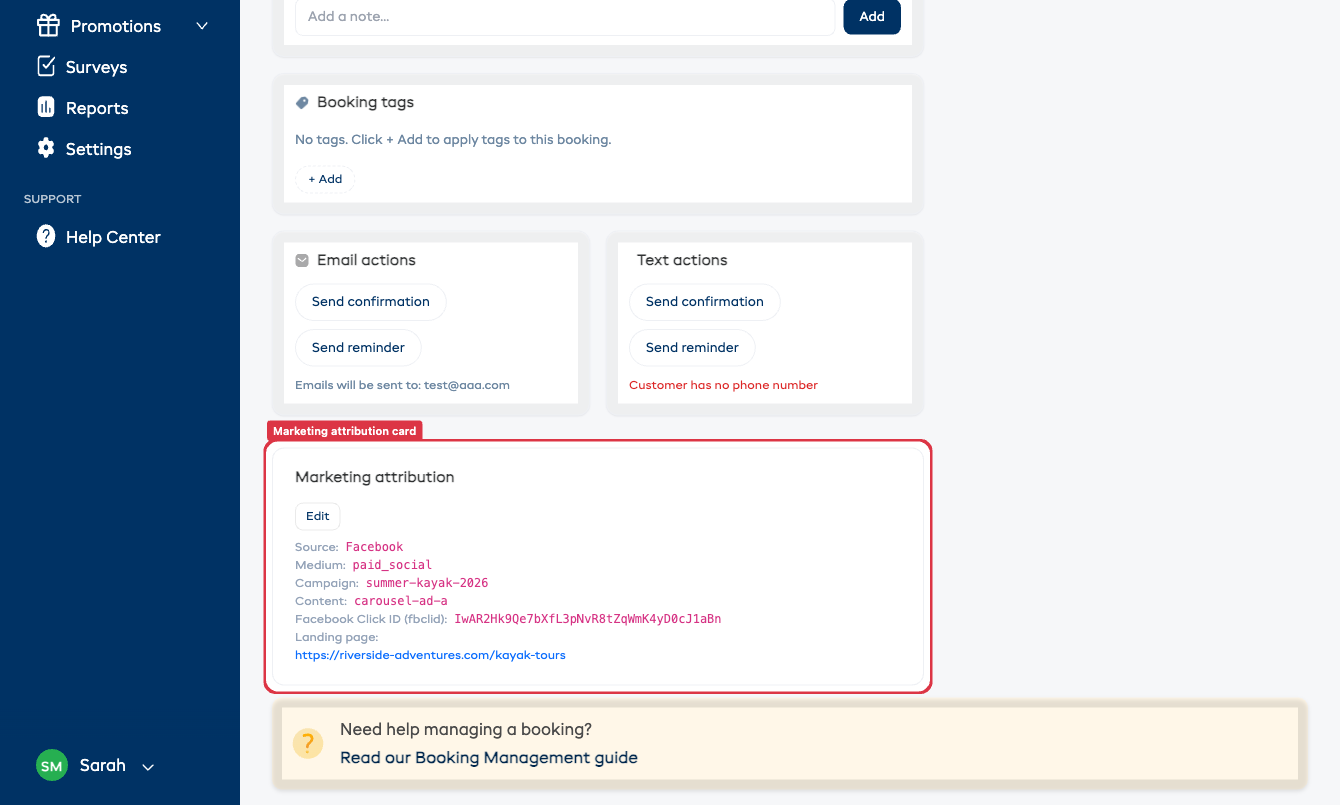The image size is (1340, 805).
Task: Open the Reports section
Action: point(97,108)
